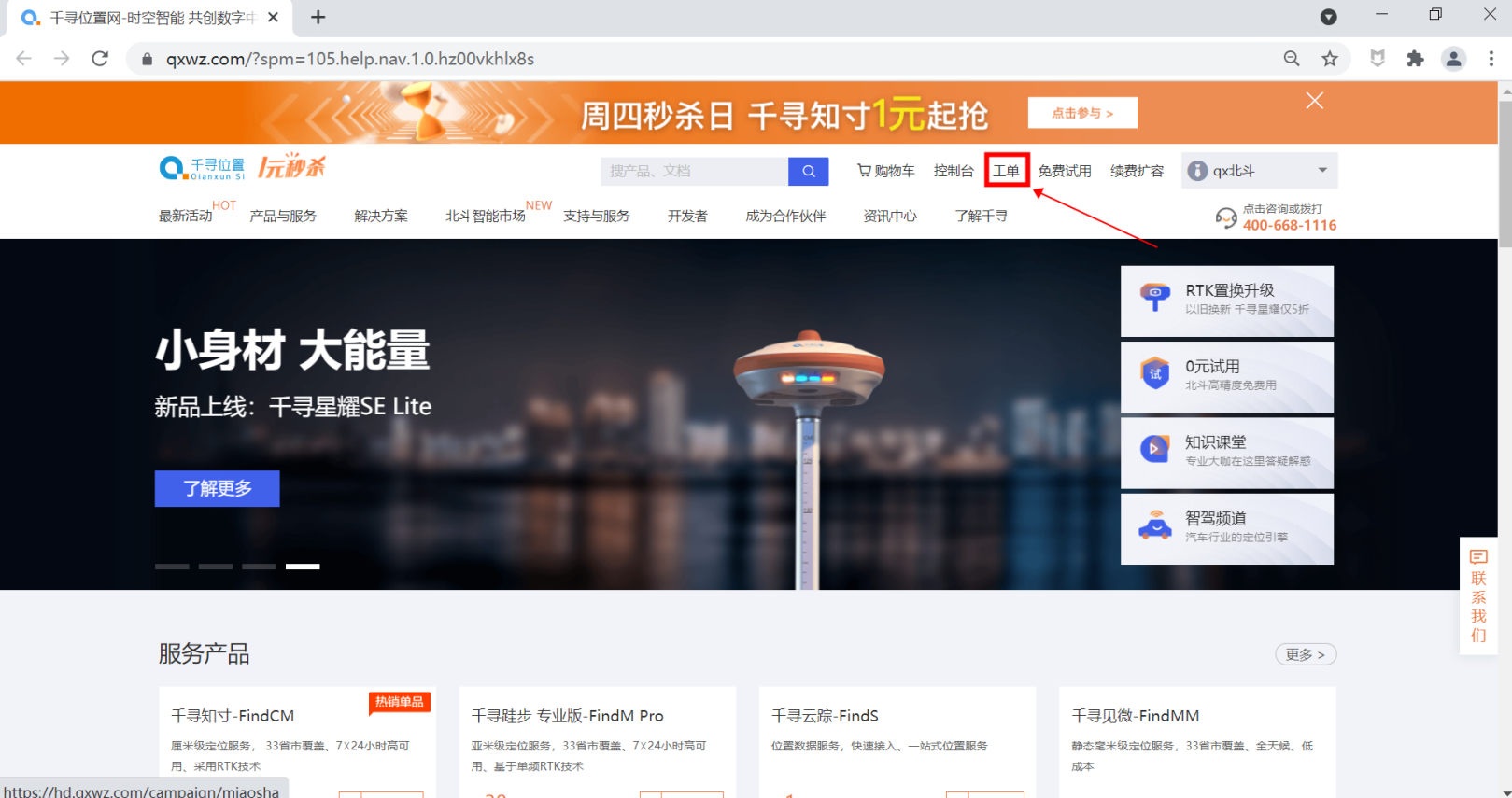Click the 点击参与 banner button
Image resolution: width=1512 pixels, height=798 pixels.
[x=1082, y=113]
